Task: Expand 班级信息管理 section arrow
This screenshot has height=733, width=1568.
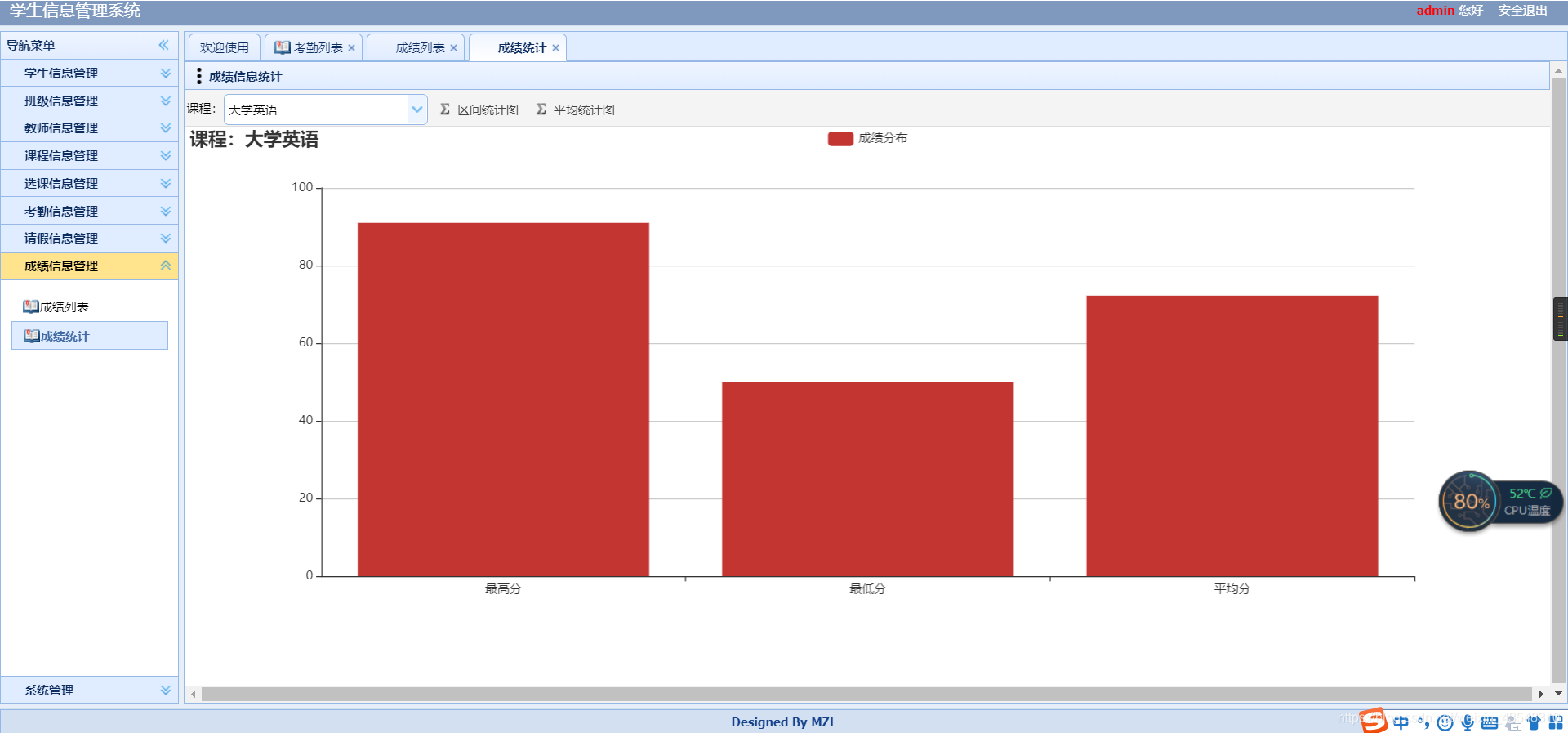Action: (166, 101)
